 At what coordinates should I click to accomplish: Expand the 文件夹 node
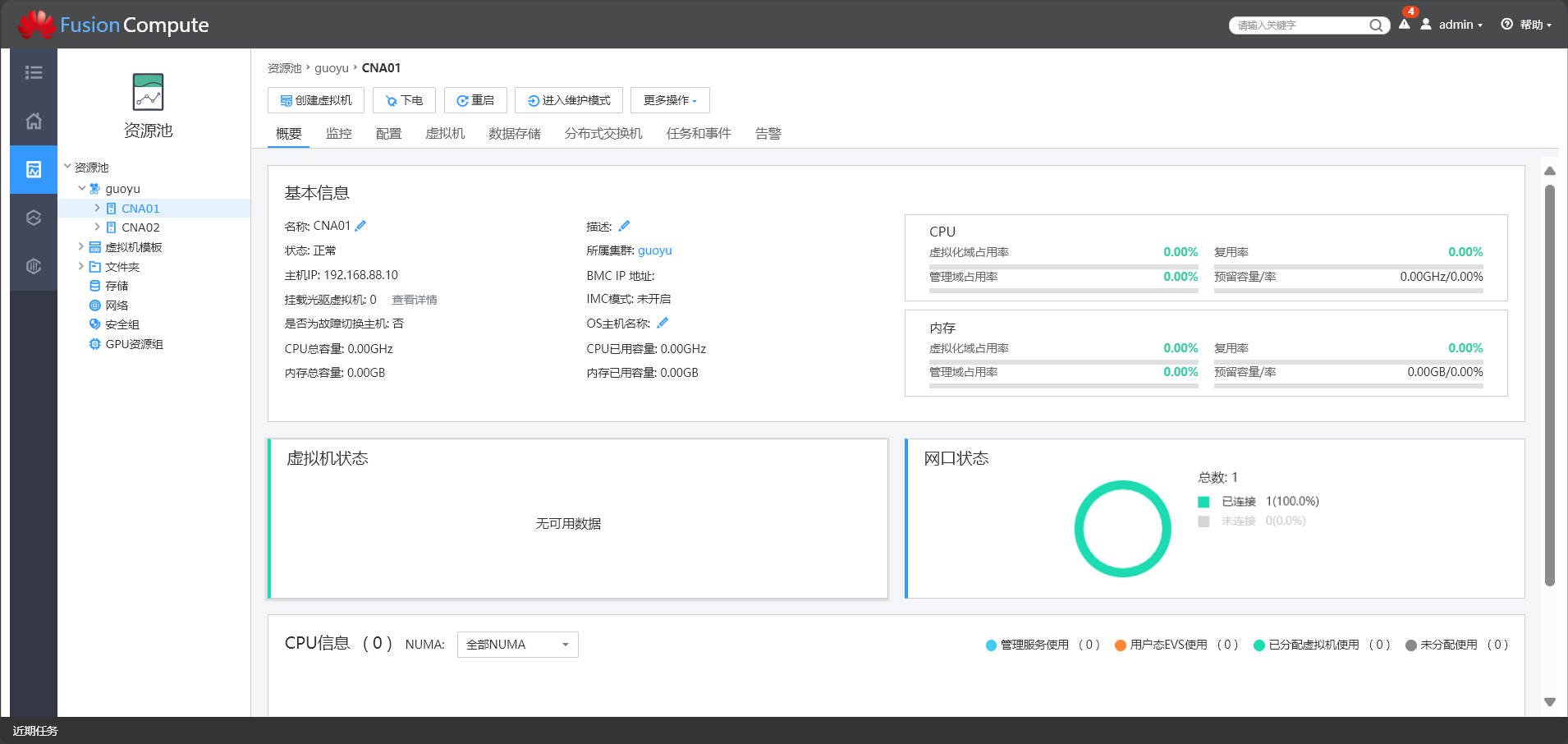click(x=80, y=266)
